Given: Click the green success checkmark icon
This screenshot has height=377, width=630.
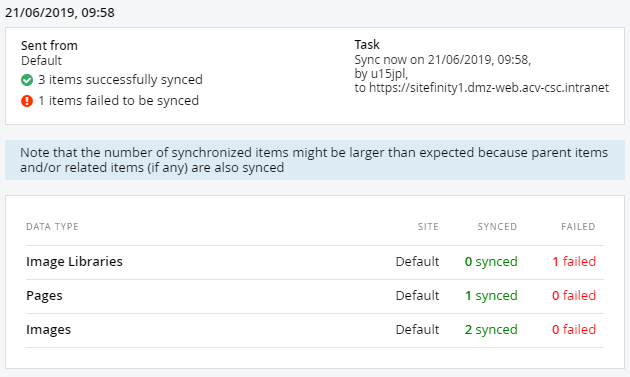Looking at the screenshot, I should (27, 80).
